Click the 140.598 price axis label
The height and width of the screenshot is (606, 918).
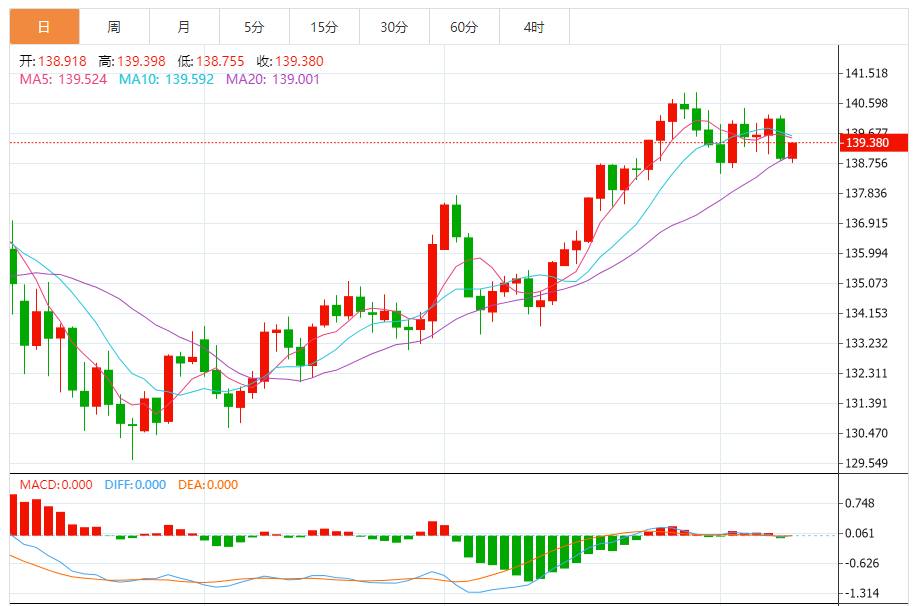coord(866,103)
